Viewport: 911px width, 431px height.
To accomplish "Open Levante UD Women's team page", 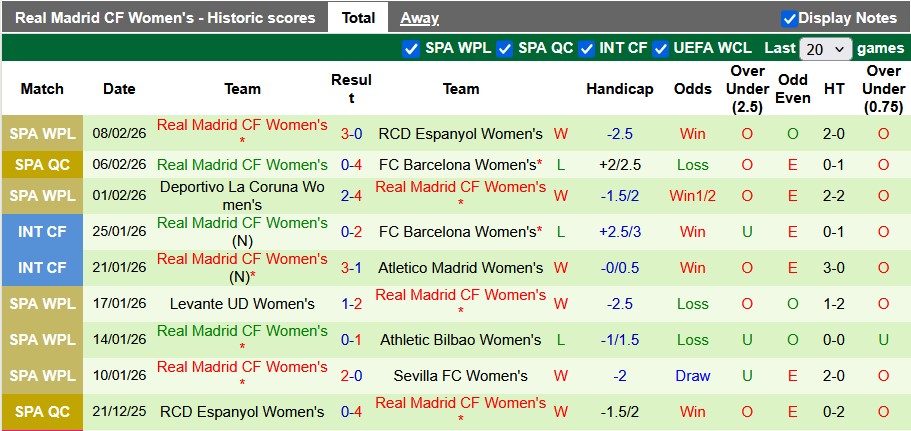I will point(242,304).
